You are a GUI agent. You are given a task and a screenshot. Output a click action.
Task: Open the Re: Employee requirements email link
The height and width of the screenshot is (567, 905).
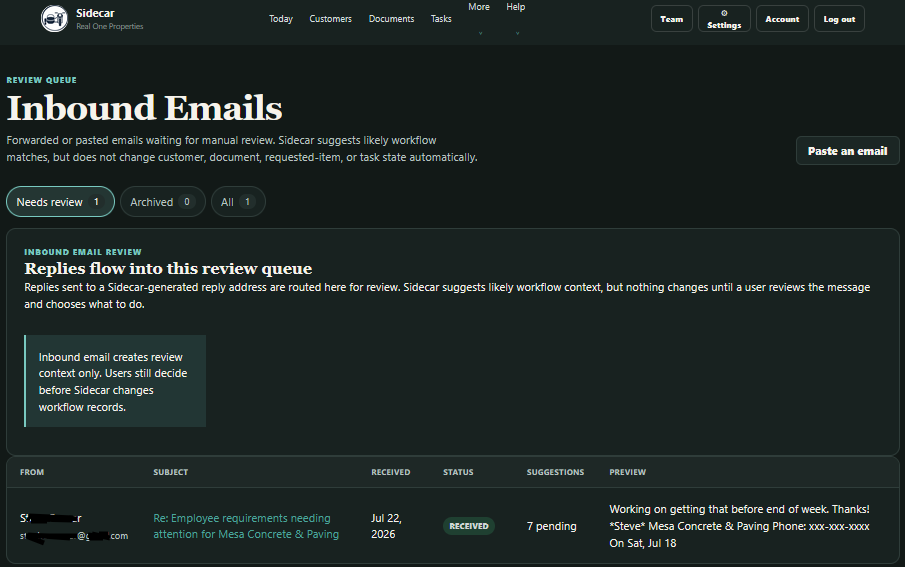pos(246,526)
